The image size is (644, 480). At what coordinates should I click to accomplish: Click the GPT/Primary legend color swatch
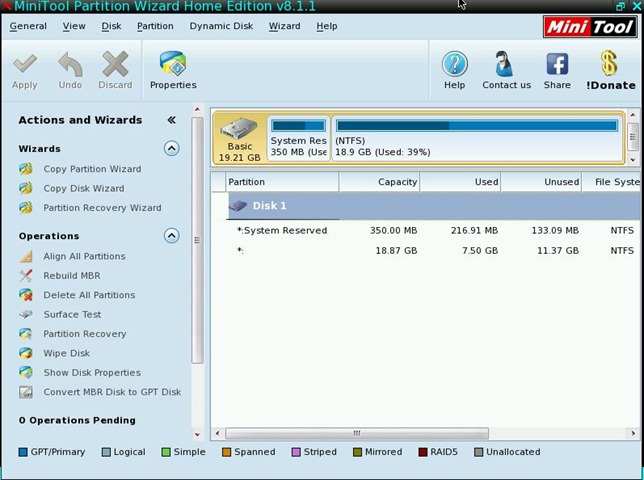tap(23, 452)
